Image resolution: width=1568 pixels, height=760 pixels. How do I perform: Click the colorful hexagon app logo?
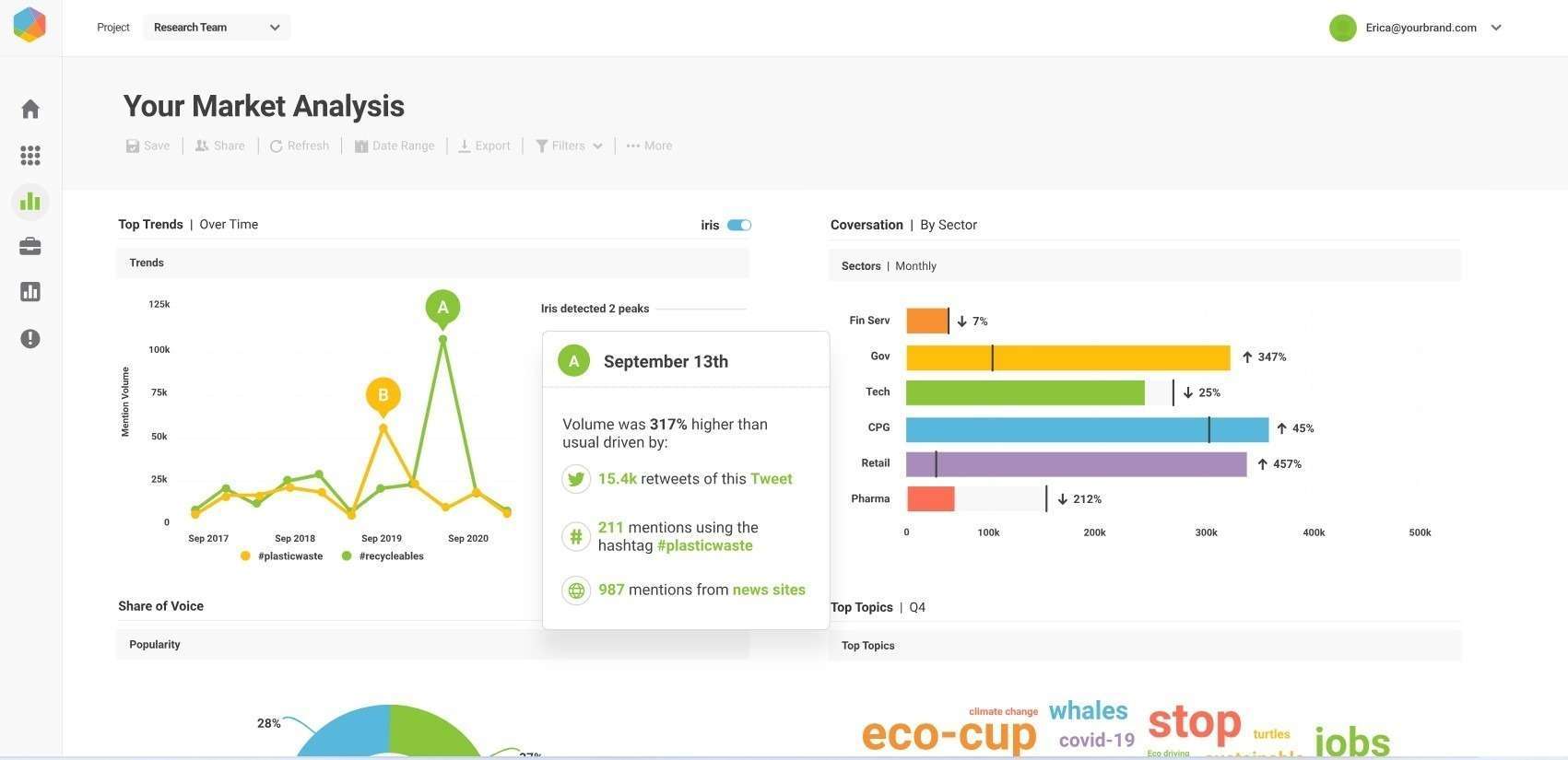pyautogui.click(x=29, y=26)
